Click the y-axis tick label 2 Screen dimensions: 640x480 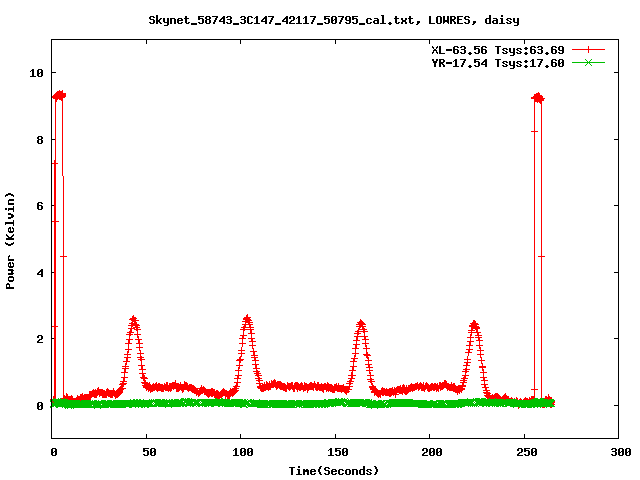pos(40,339)
